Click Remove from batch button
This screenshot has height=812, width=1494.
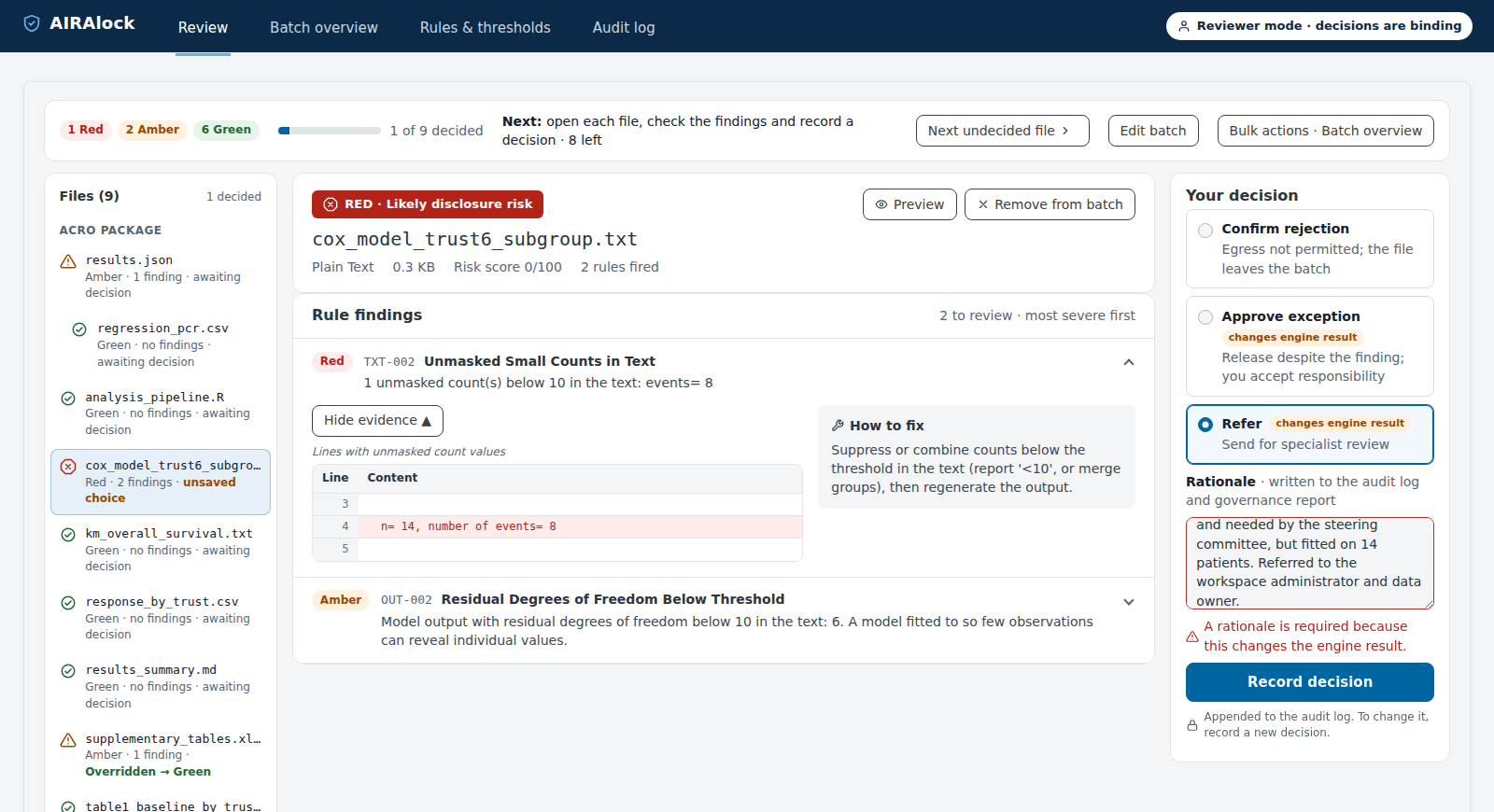tap(1050, 204)
